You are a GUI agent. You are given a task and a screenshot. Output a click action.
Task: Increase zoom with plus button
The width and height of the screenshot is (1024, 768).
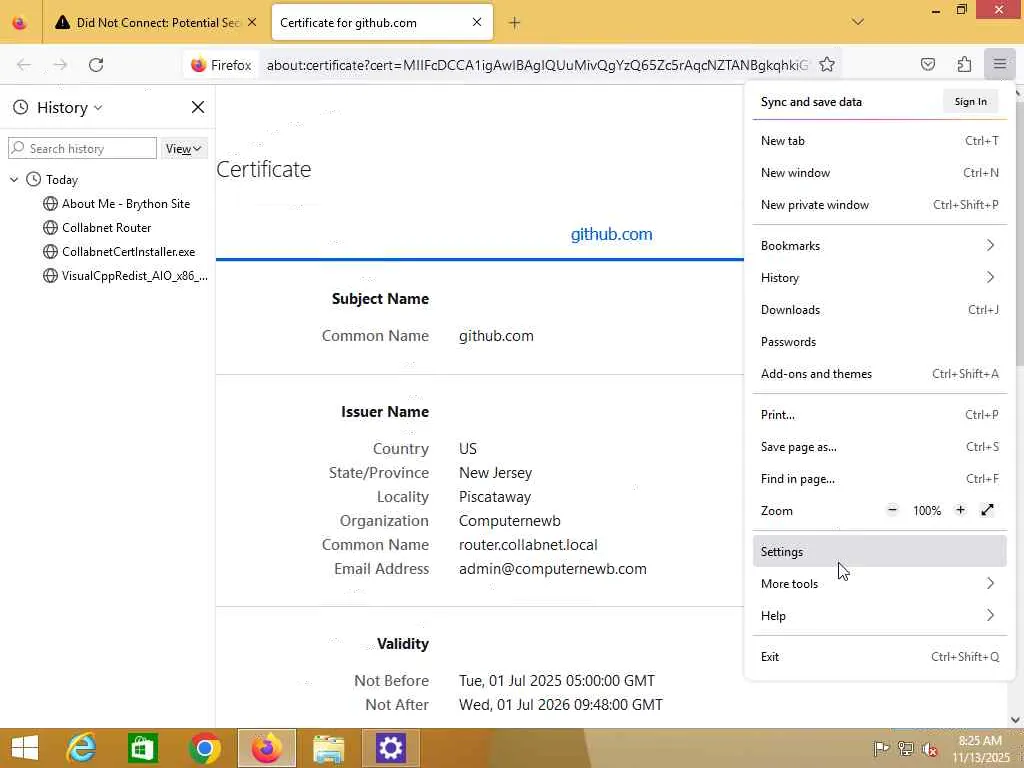pos(960,510)
